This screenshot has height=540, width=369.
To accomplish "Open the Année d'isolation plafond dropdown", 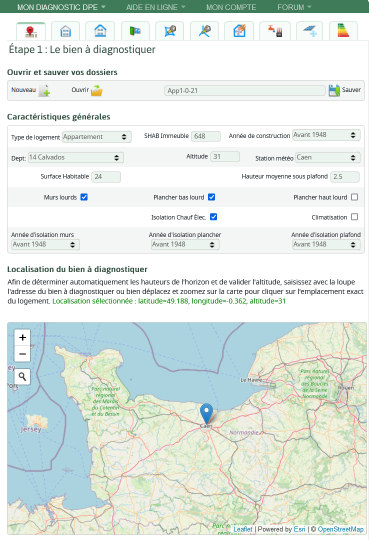I will [326, 245].
